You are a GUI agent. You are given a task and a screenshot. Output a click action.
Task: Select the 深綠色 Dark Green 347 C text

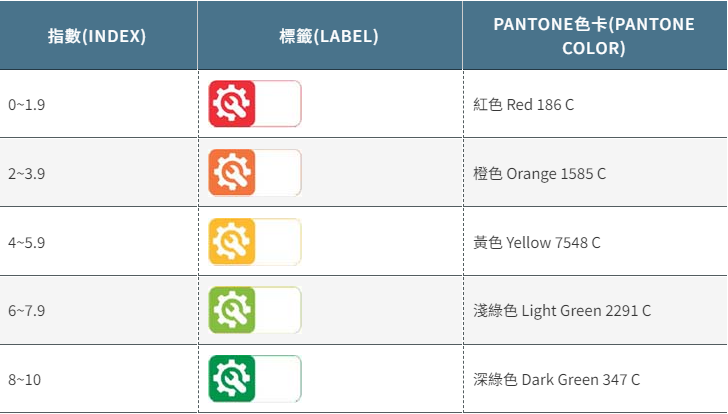click(x=556, y=380)
